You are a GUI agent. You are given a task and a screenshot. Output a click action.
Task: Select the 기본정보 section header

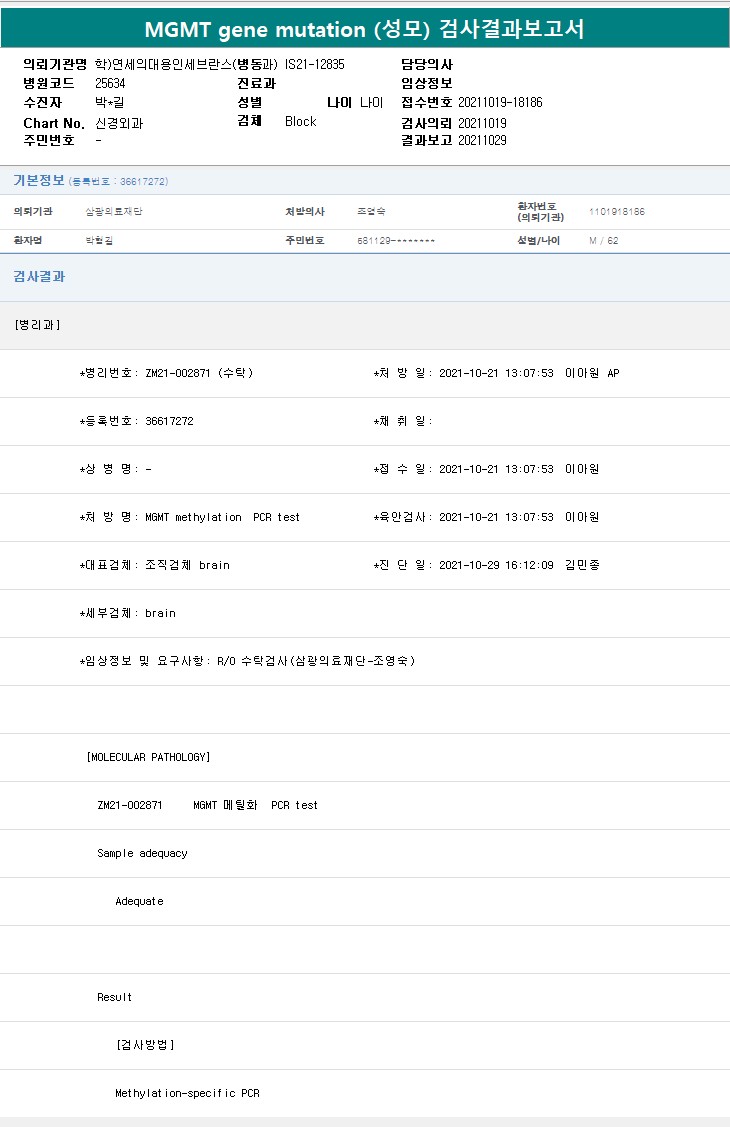(39, 180)
